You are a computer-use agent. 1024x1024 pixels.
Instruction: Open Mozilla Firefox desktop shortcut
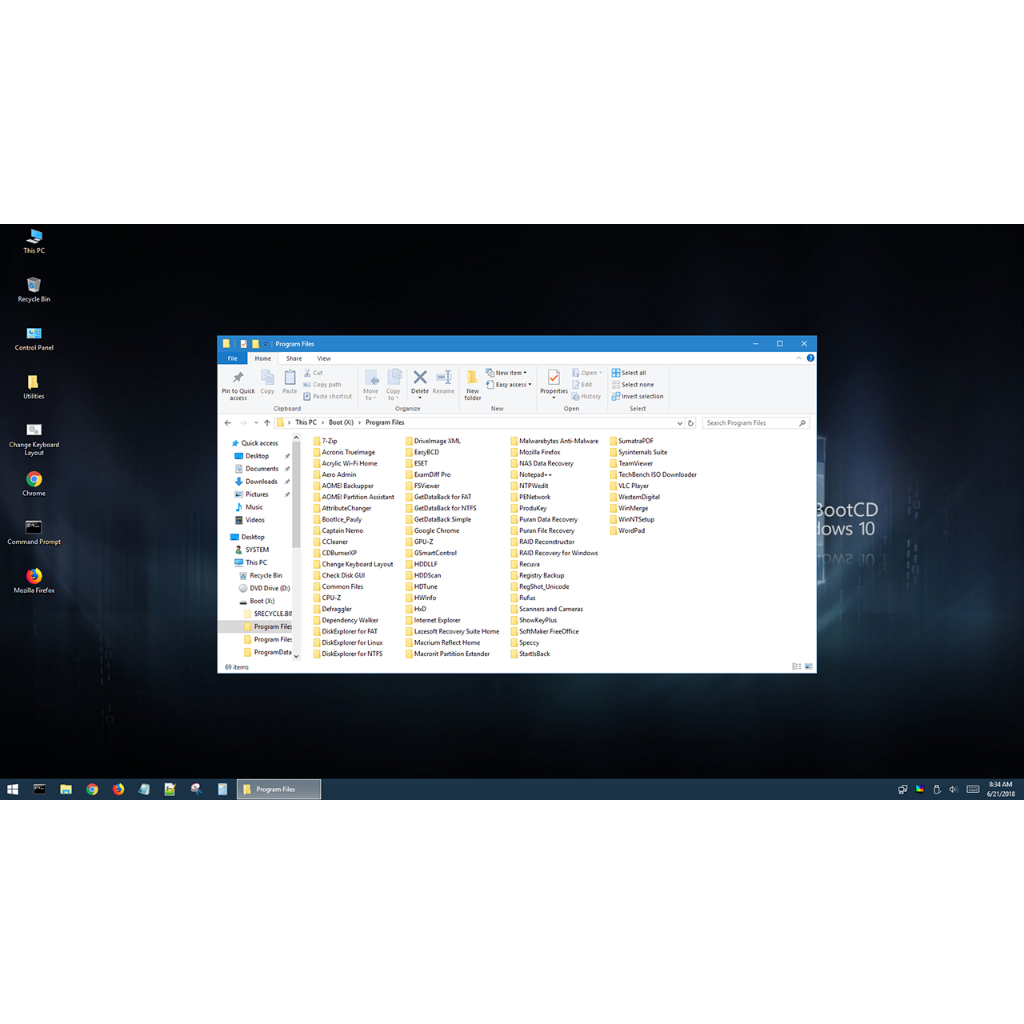point(34,581)
